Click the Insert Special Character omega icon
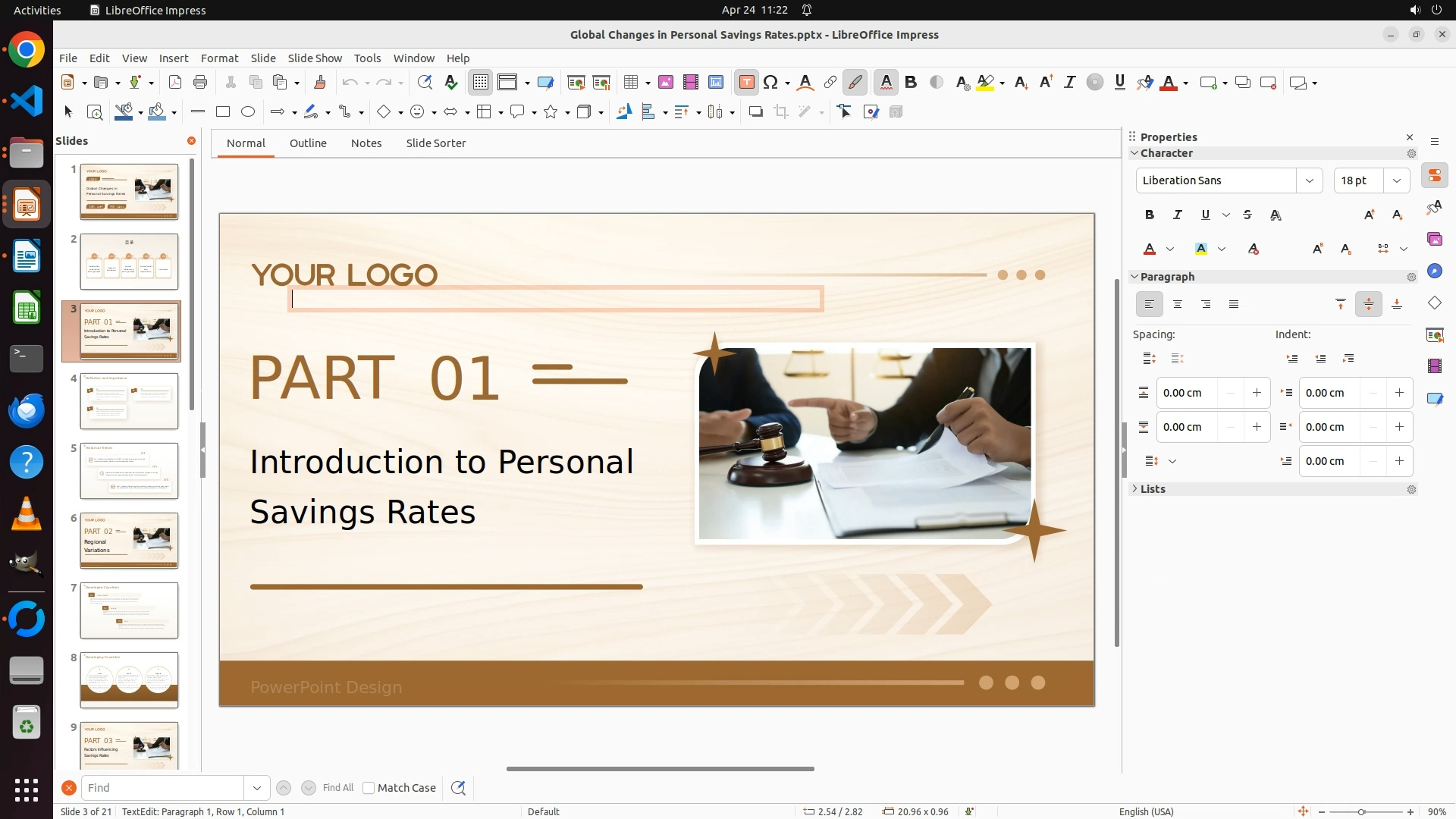The image size is (1456, 819). click(x=771, y=83)
